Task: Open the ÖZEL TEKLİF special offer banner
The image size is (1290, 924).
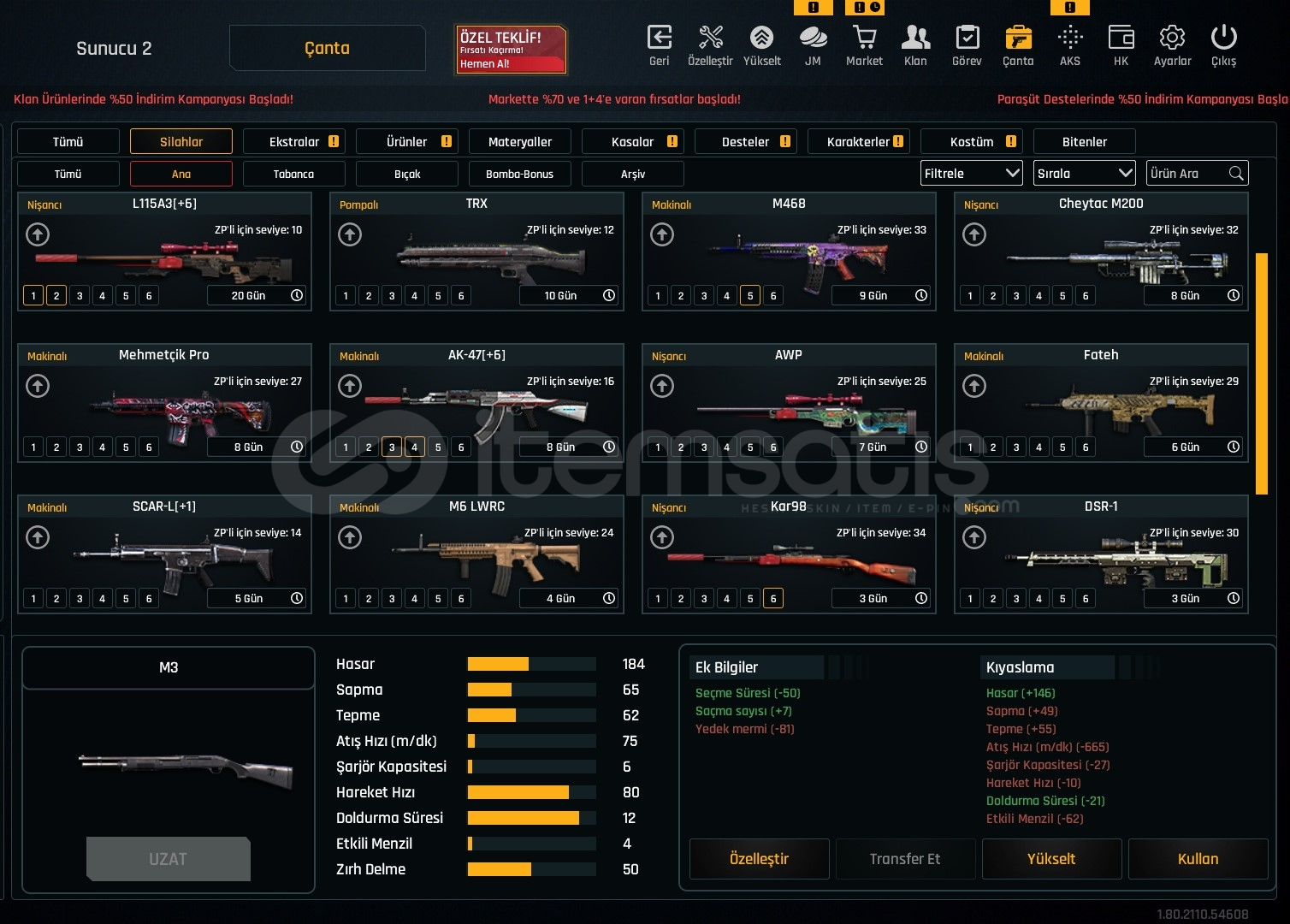Action: 511,49
